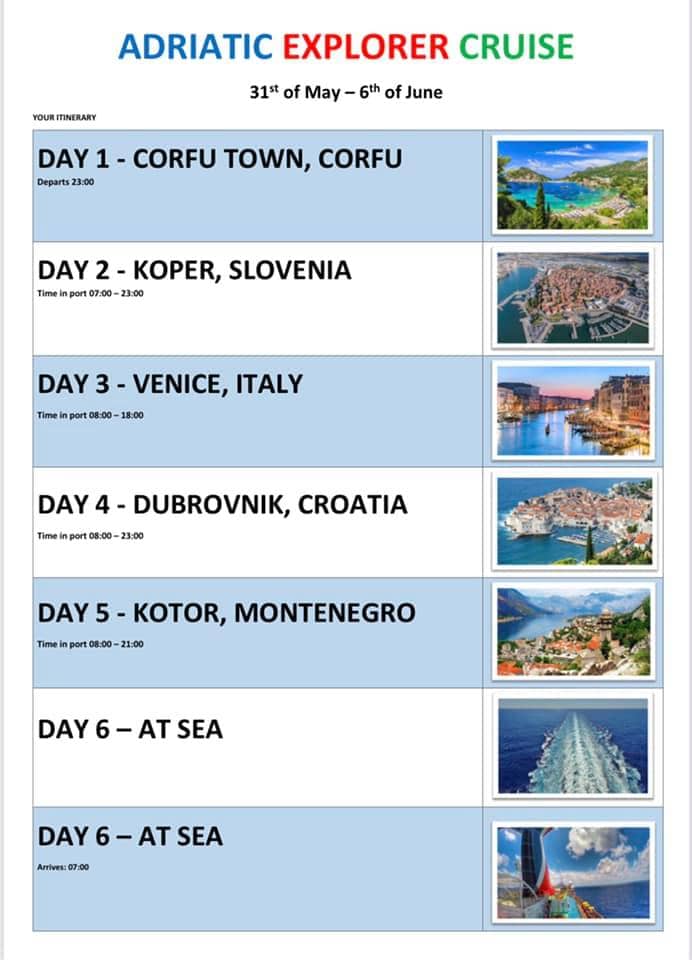Image resolution: width=692 pixels, height=960 pixels.
Task: Click the Your Itinerary label
Action: [x=64, y=117]
